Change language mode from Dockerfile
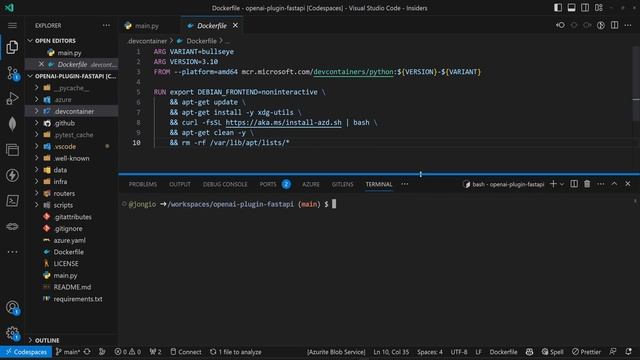This screenshot has width=640, height=360. click(503, 352)
